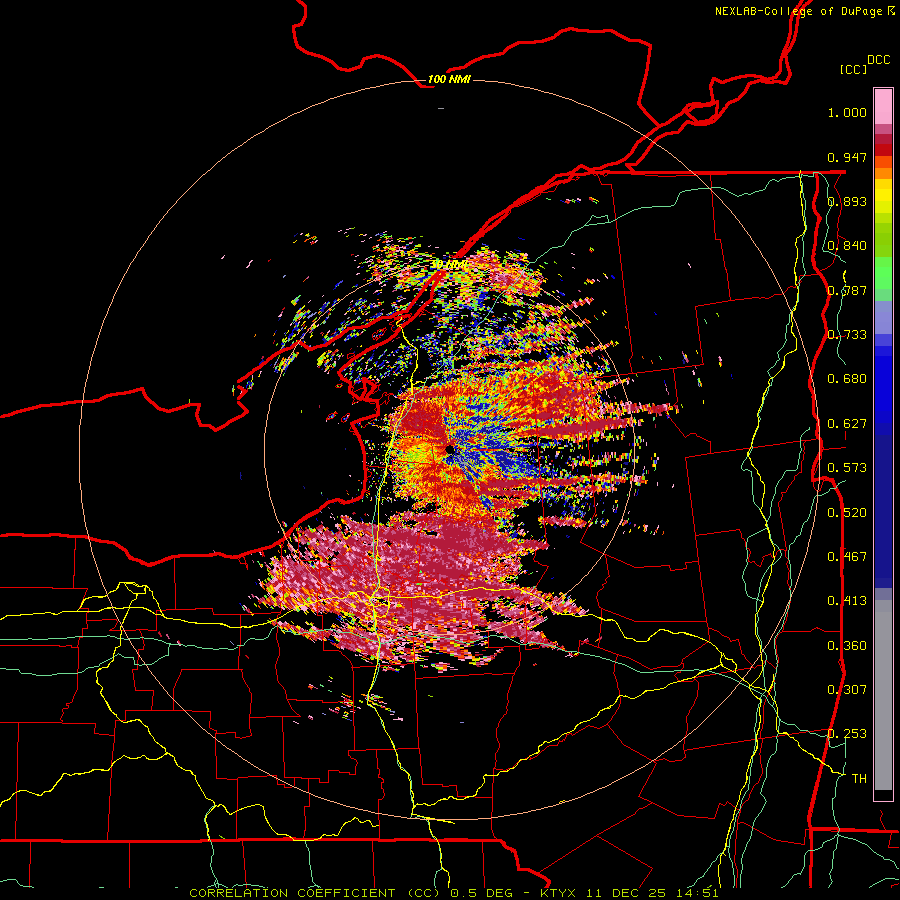The image size is (900, 900).
Task: Click the KTYX station identifier
Action: click(560, 893)
